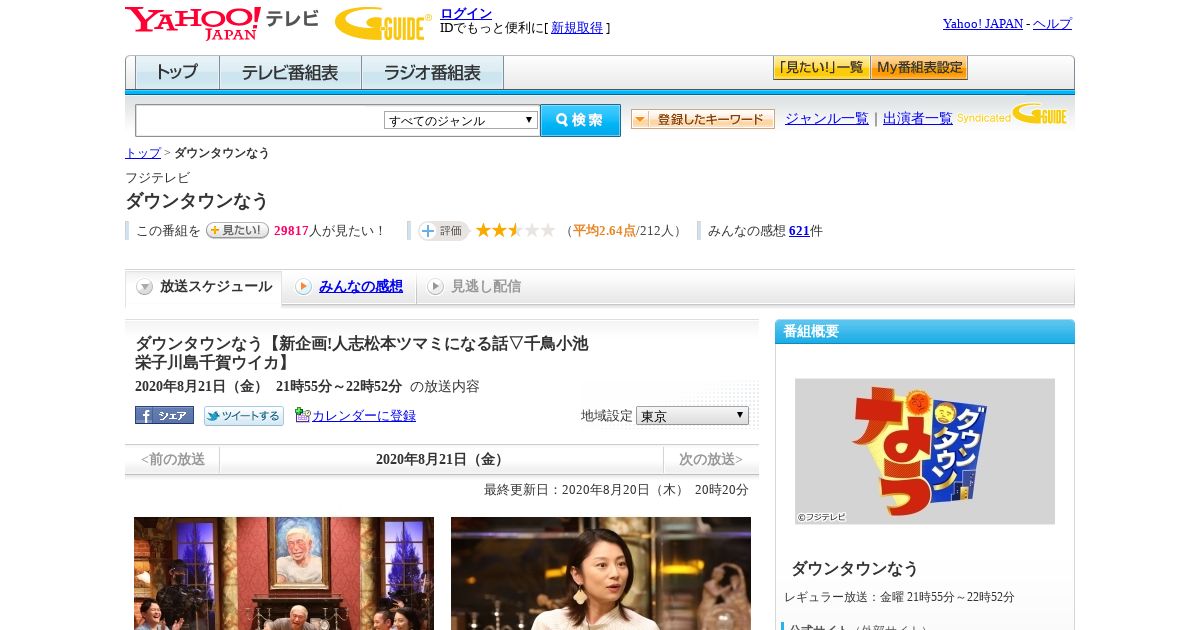This screenshot has height=630, width=1200.
Task: Click the Facebook シェア button
Action: (x=164, y=415)
